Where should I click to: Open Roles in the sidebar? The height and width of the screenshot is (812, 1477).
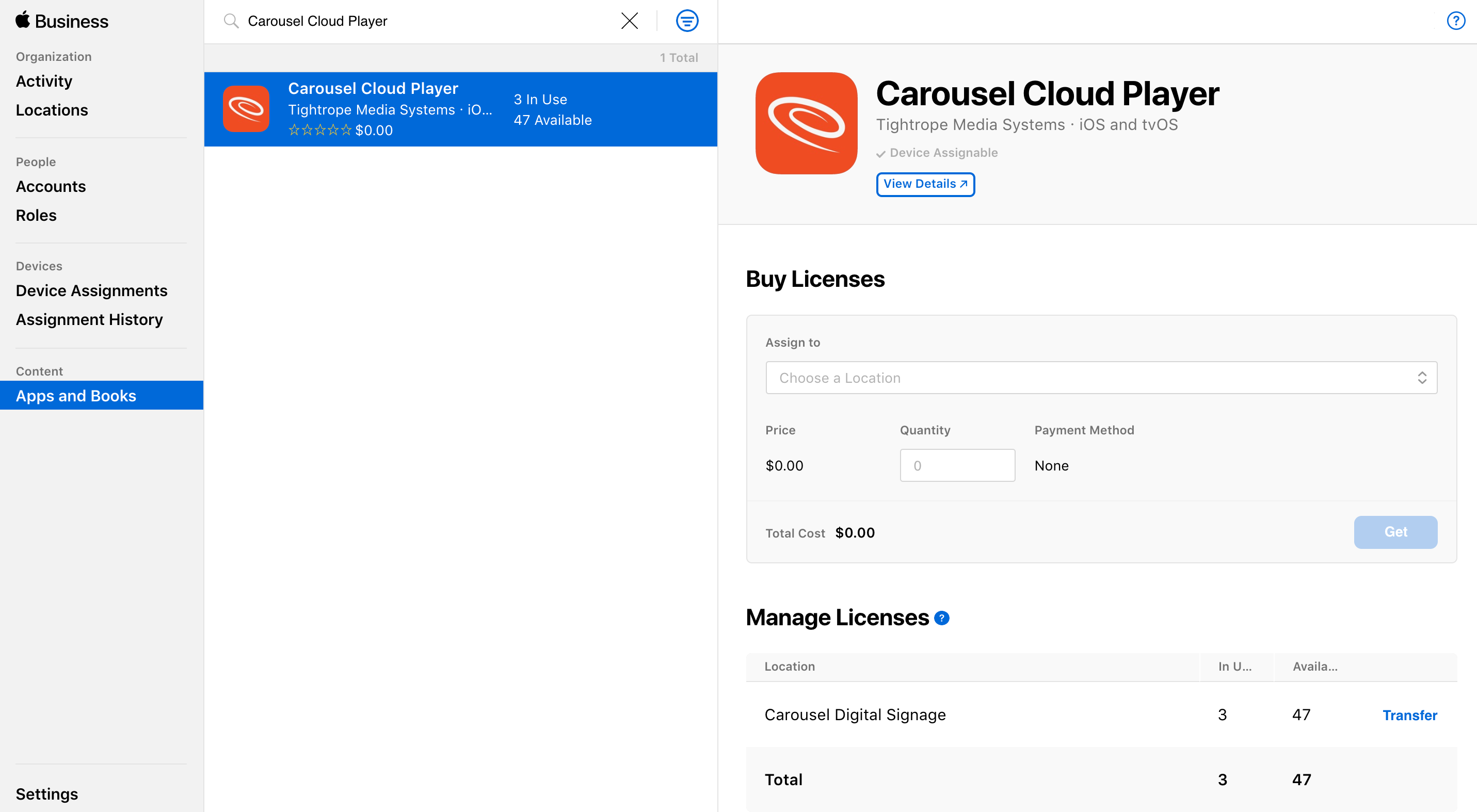pos(36,216)
